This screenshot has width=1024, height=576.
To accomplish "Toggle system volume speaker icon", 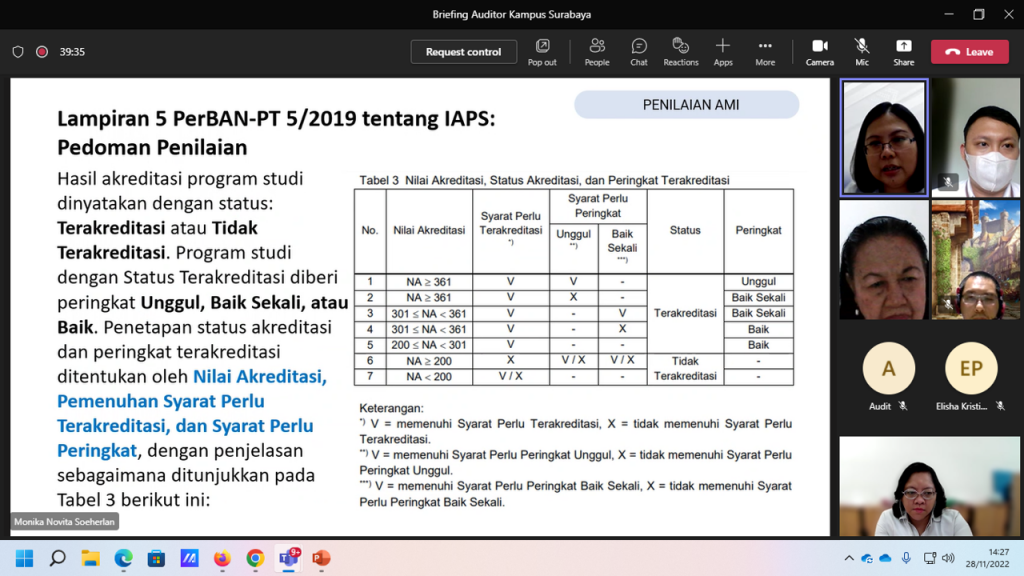I will 948,558.
